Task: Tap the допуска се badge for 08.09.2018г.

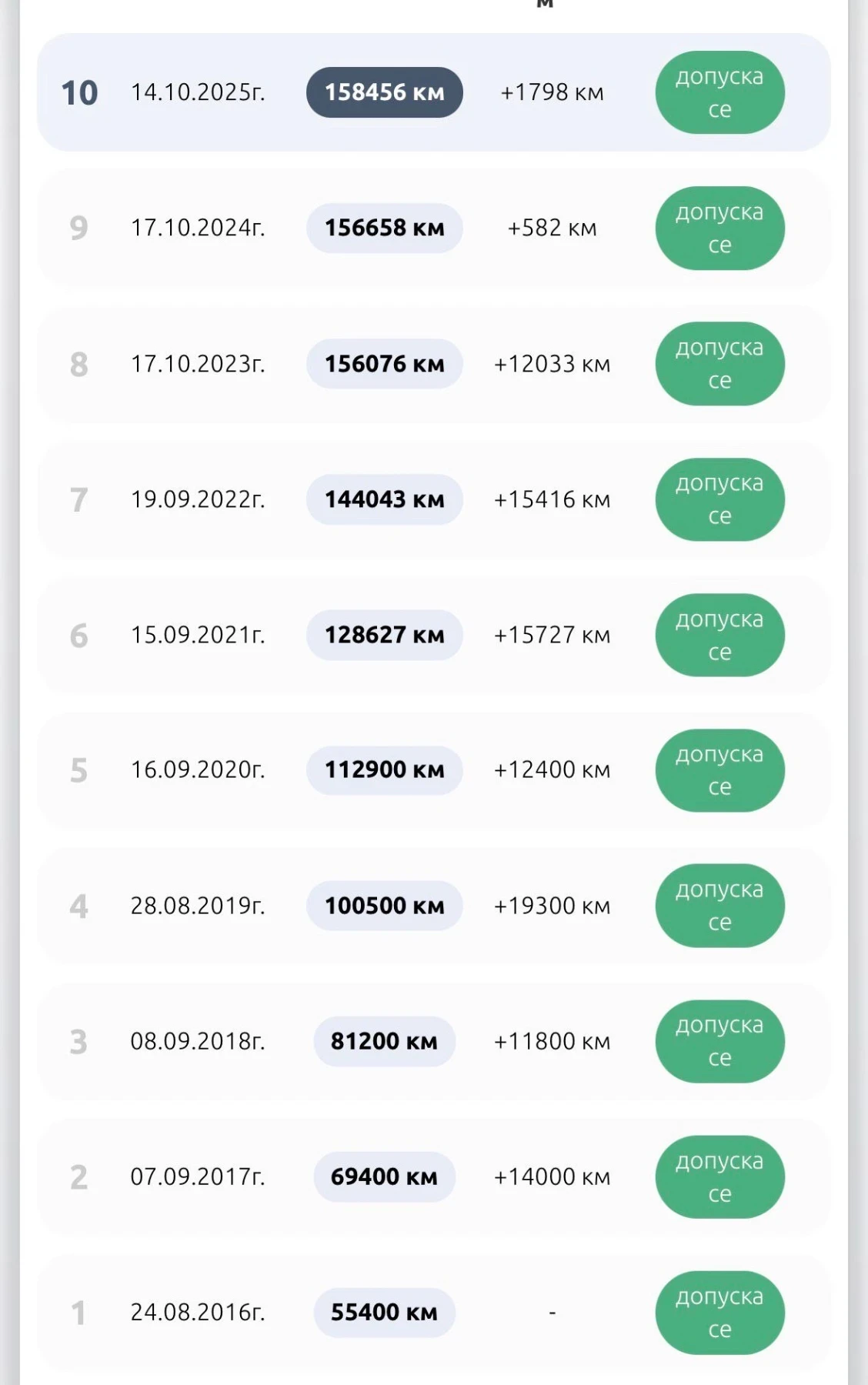Action: point(719,1041)
